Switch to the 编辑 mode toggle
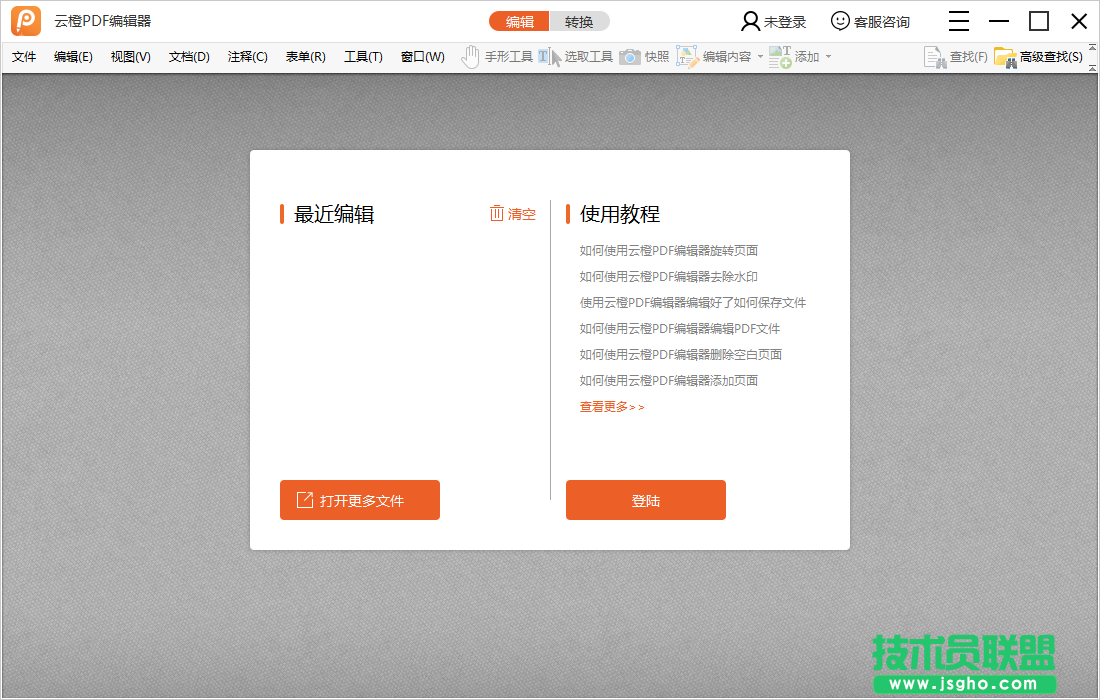The height and width of the screenshot is (700, 1100). [x=519, y=20]
